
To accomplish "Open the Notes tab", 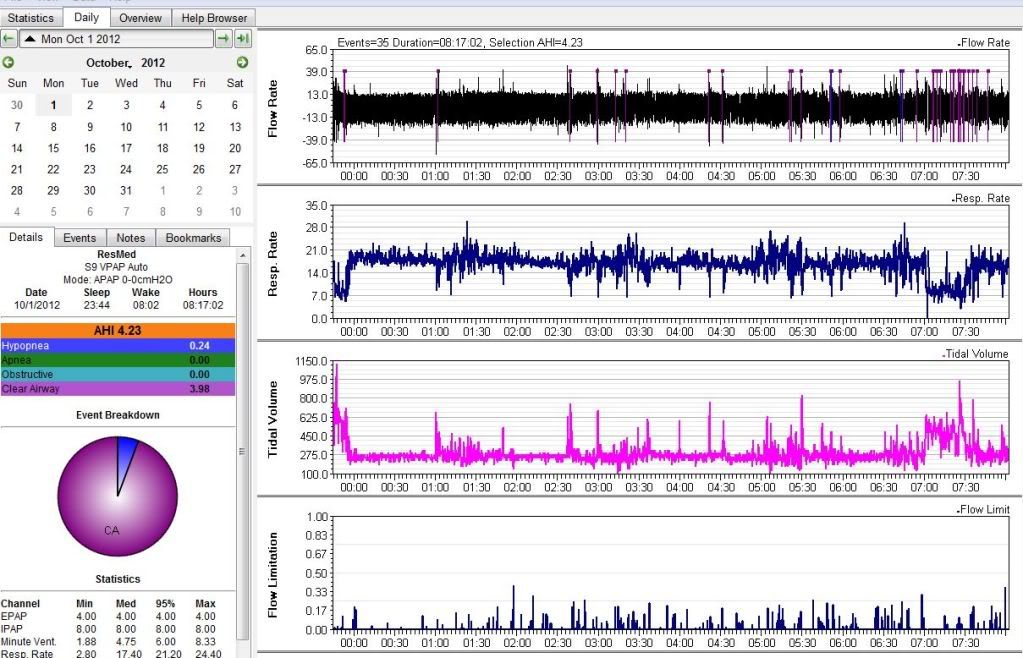I will pyautogui.click(x=130, y=238).
